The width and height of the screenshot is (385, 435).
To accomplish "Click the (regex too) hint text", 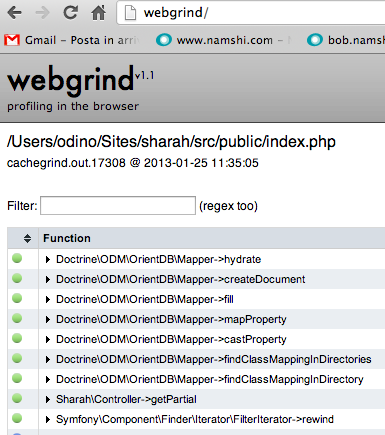I will coord(228,206).
